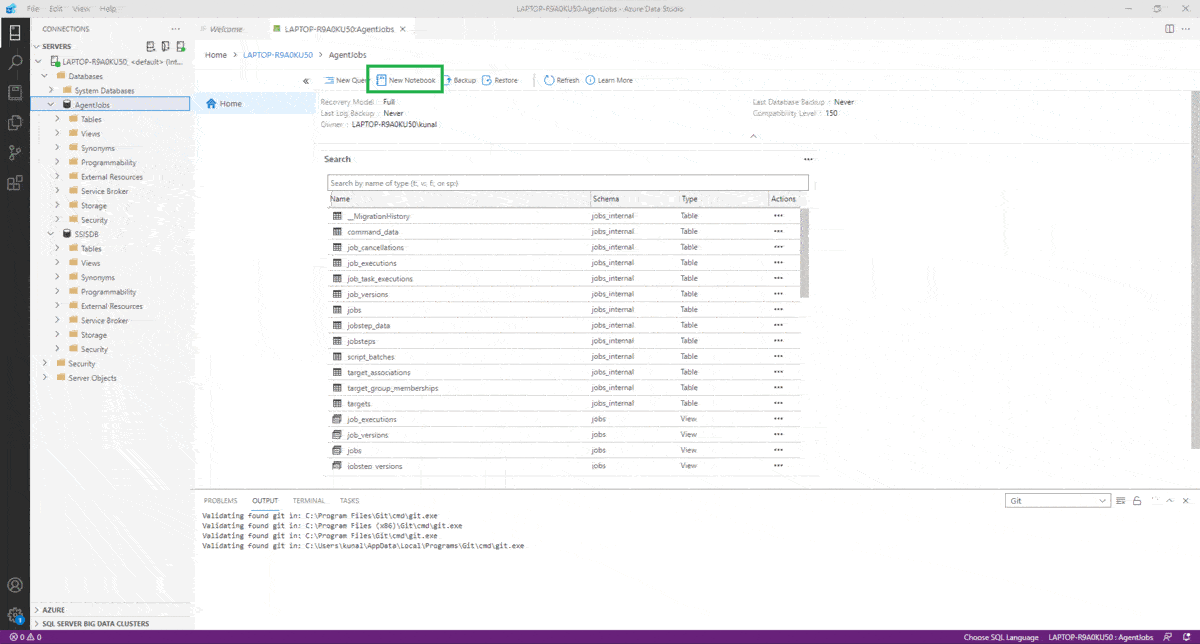Open the Notebooks view in activity bar
This screenshot has width=1200, height=644.
(15, 92)
